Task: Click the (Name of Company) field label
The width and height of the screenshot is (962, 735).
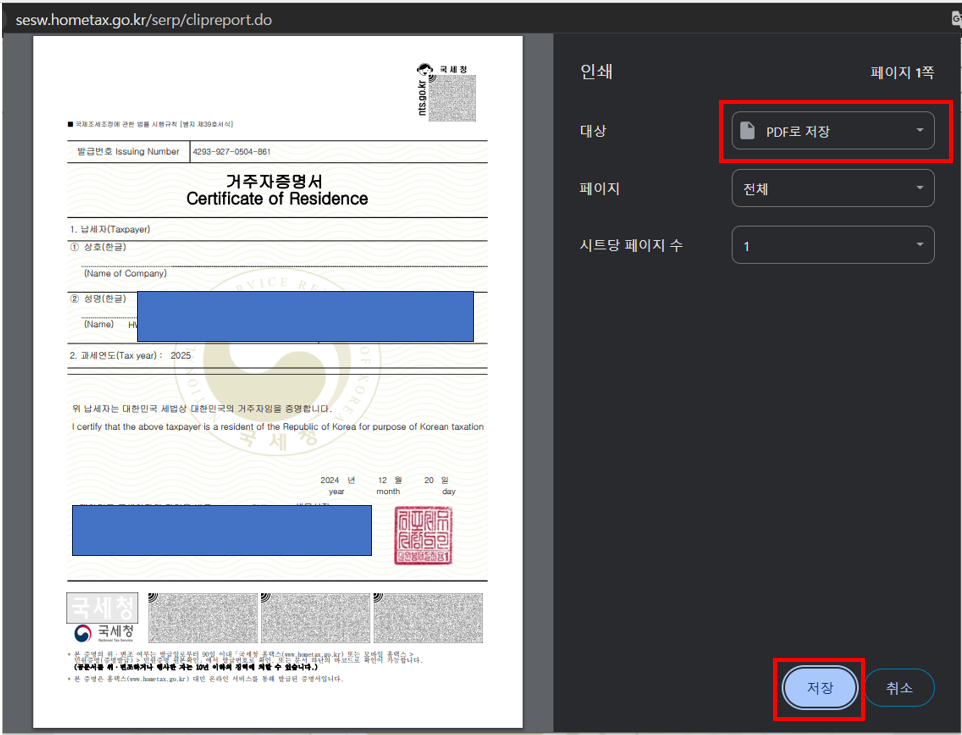Action: coord(125,274)
